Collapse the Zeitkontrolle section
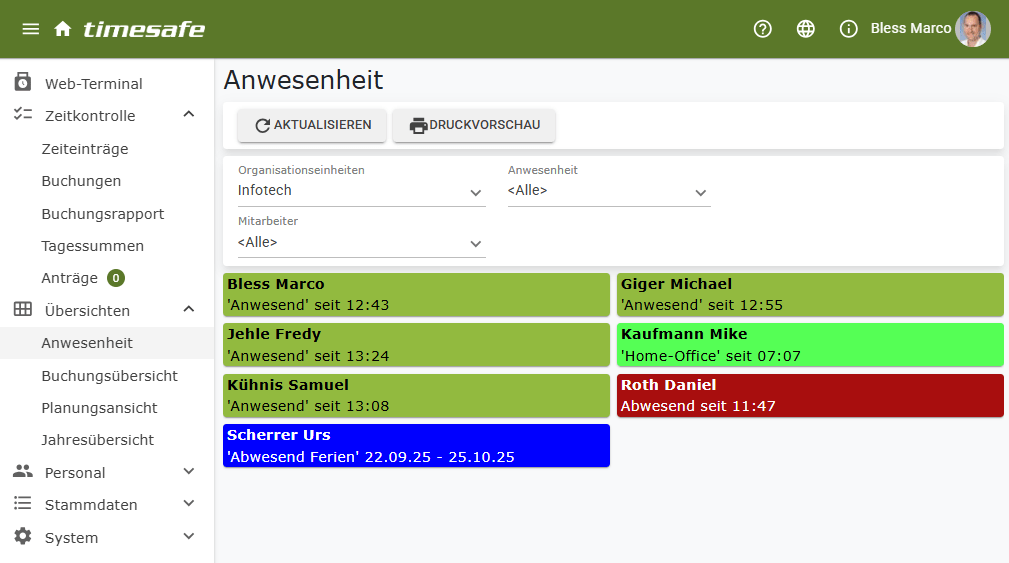This screenshot has width=1009, height=563. (189, 115)
